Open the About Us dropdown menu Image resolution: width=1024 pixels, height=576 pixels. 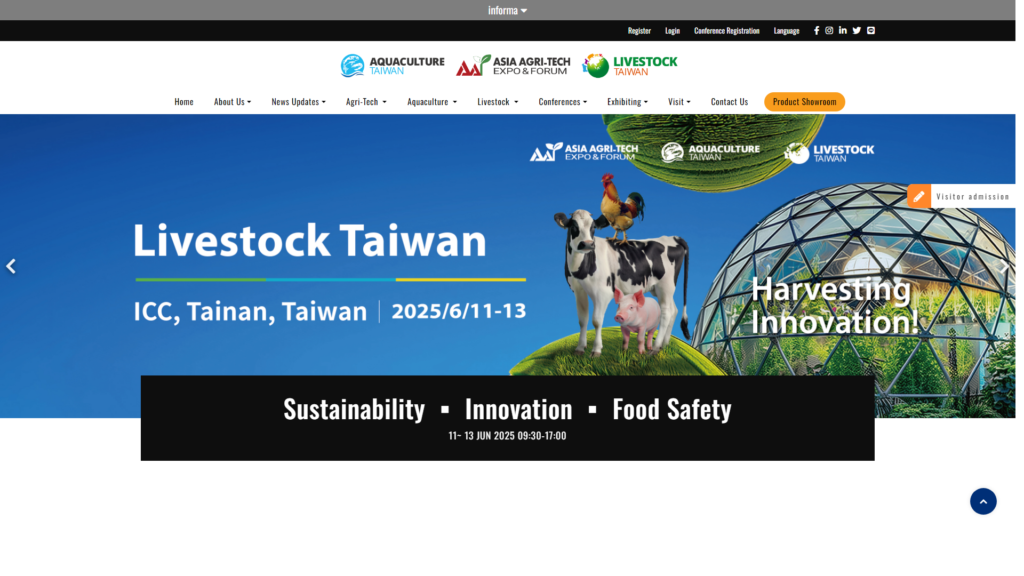point(232,102)
